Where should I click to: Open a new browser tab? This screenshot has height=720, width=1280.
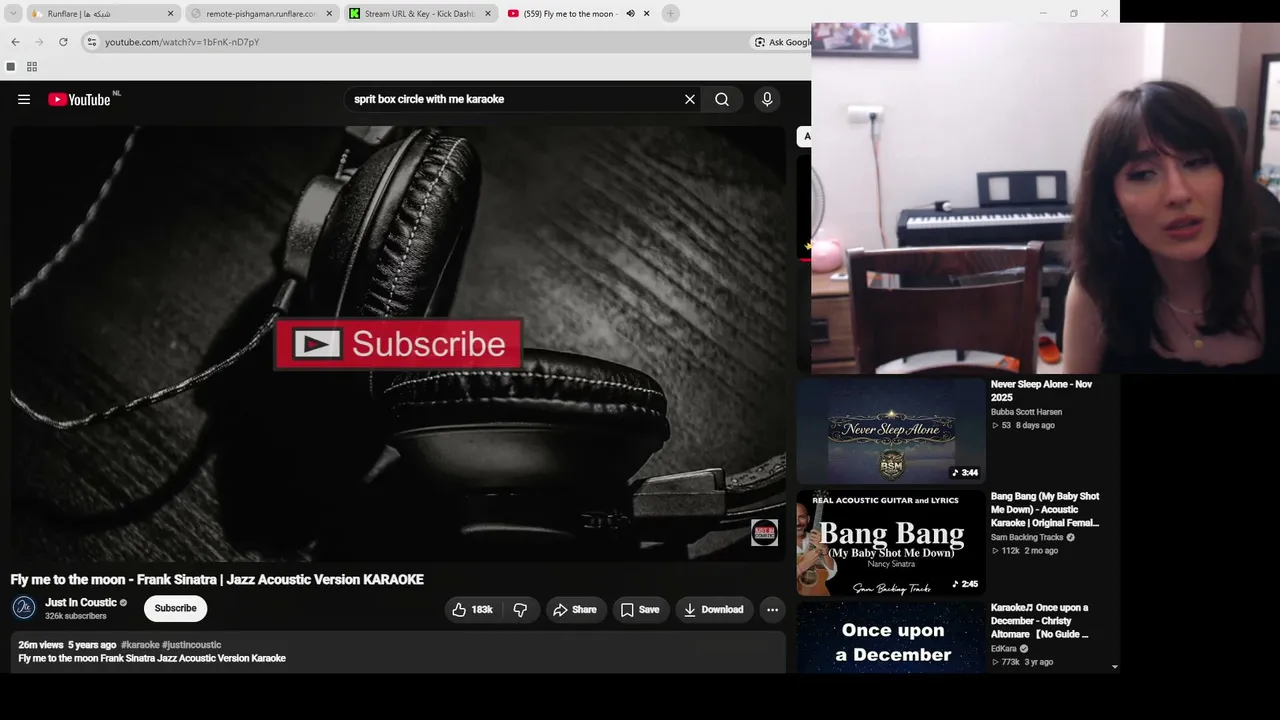coord(671,14)
